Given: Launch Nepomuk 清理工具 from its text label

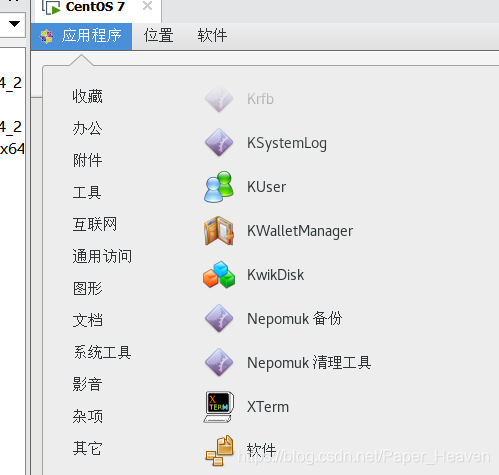Looking at the screenshot, I should [309, 363].
